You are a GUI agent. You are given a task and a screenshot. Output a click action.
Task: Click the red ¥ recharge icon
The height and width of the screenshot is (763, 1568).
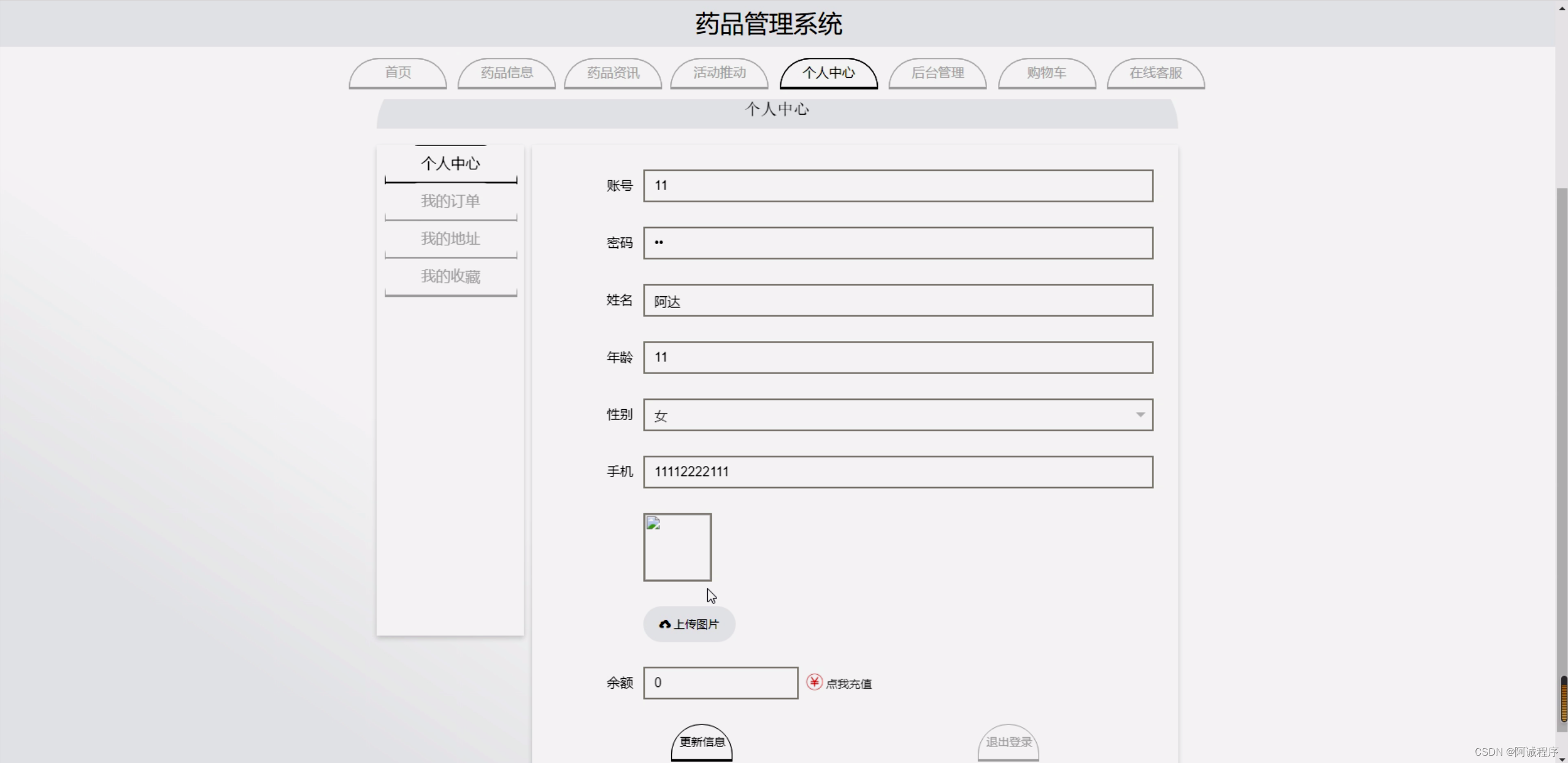coord(814,681)
